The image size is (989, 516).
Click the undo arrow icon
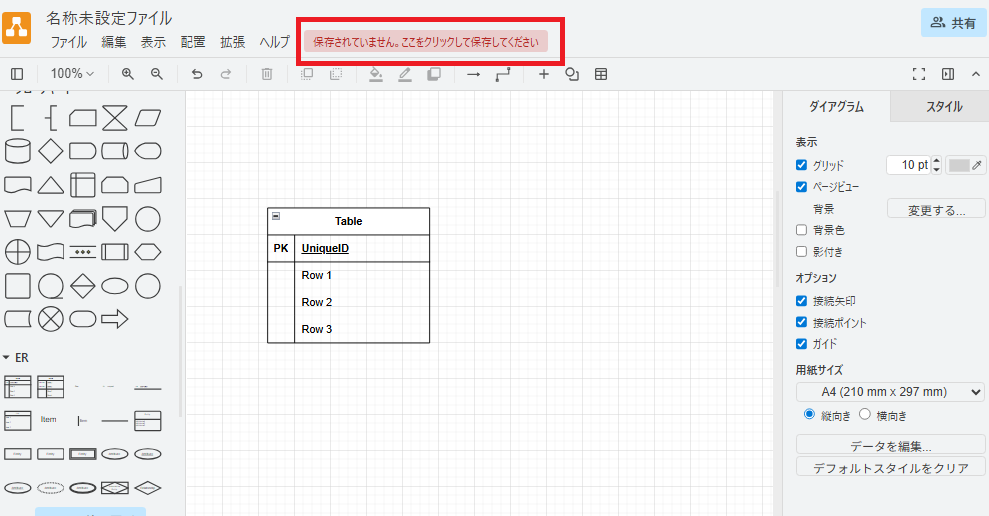[x=197, y=74]
